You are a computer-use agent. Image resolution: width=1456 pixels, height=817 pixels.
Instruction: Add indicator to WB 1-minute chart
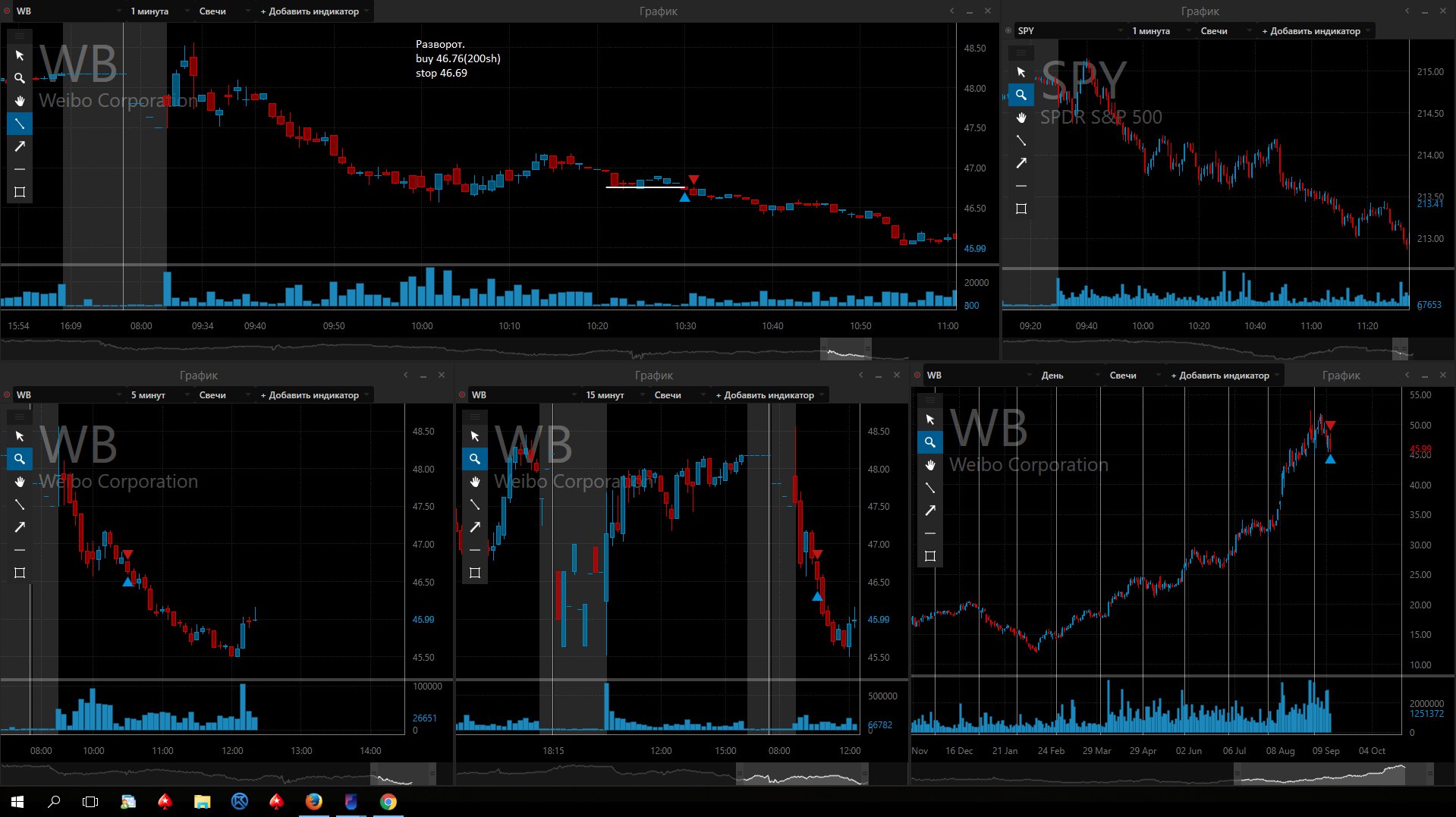click(313, 11)
